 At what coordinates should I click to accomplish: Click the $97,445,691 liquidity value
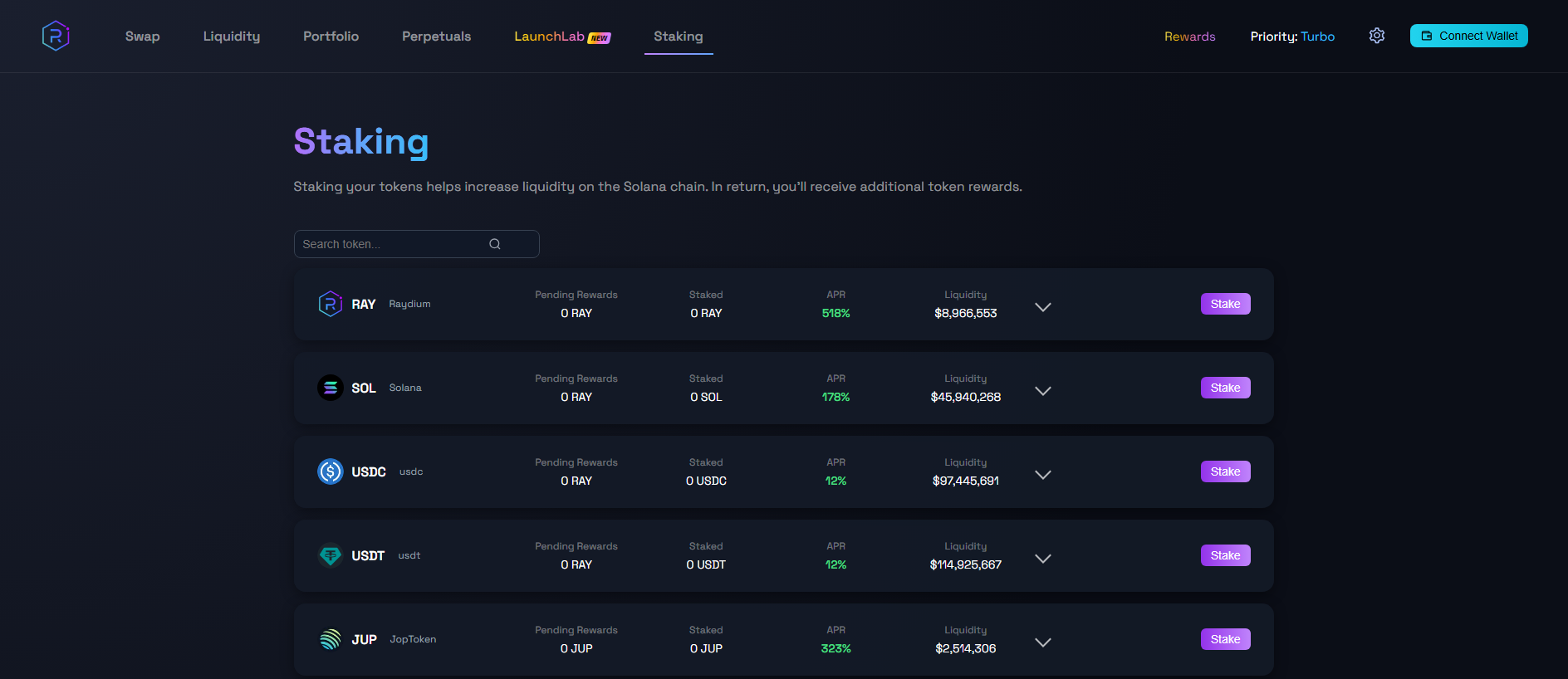(x=965, y=481)
